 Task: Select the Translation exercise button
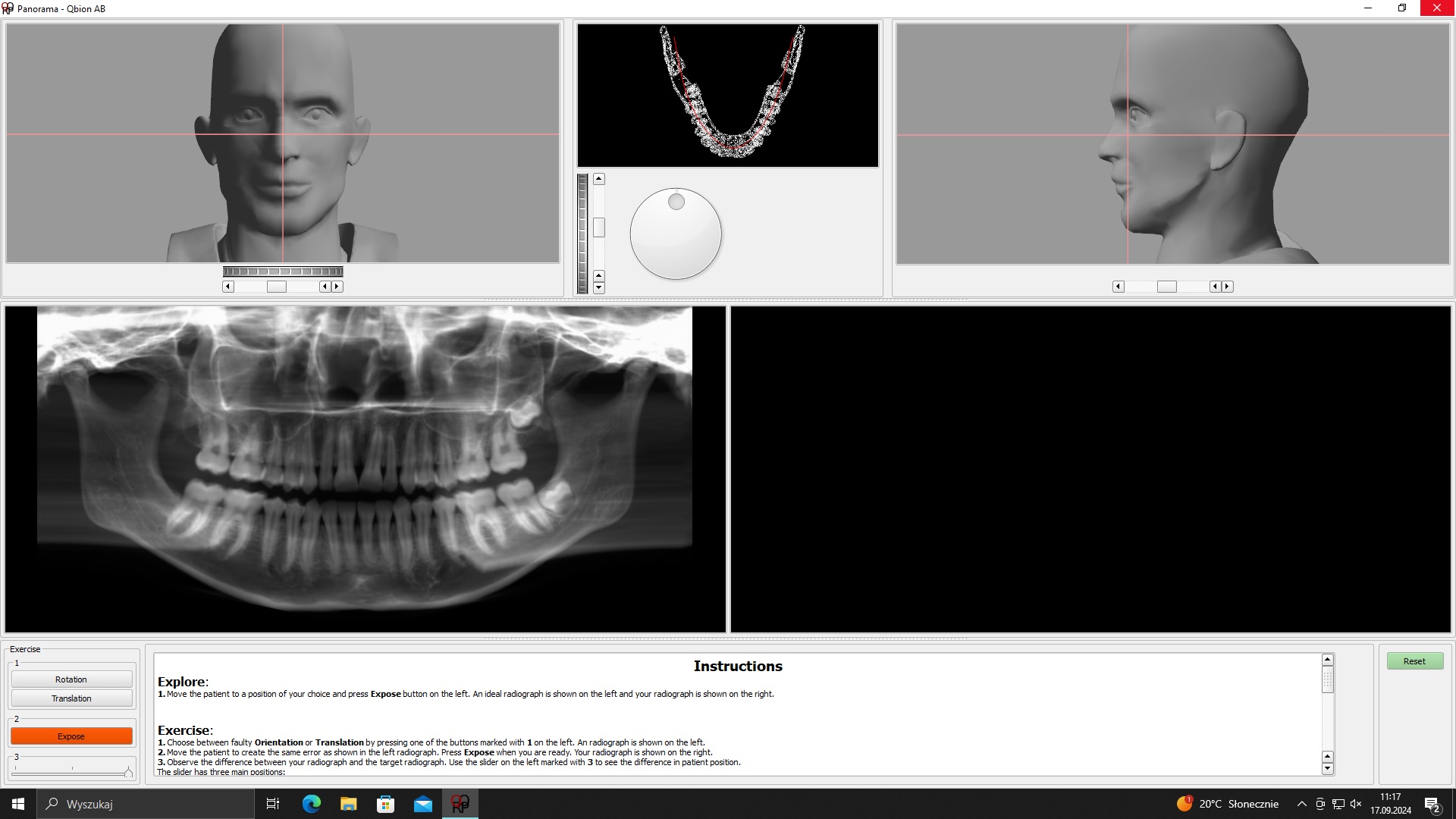(71, 698)
